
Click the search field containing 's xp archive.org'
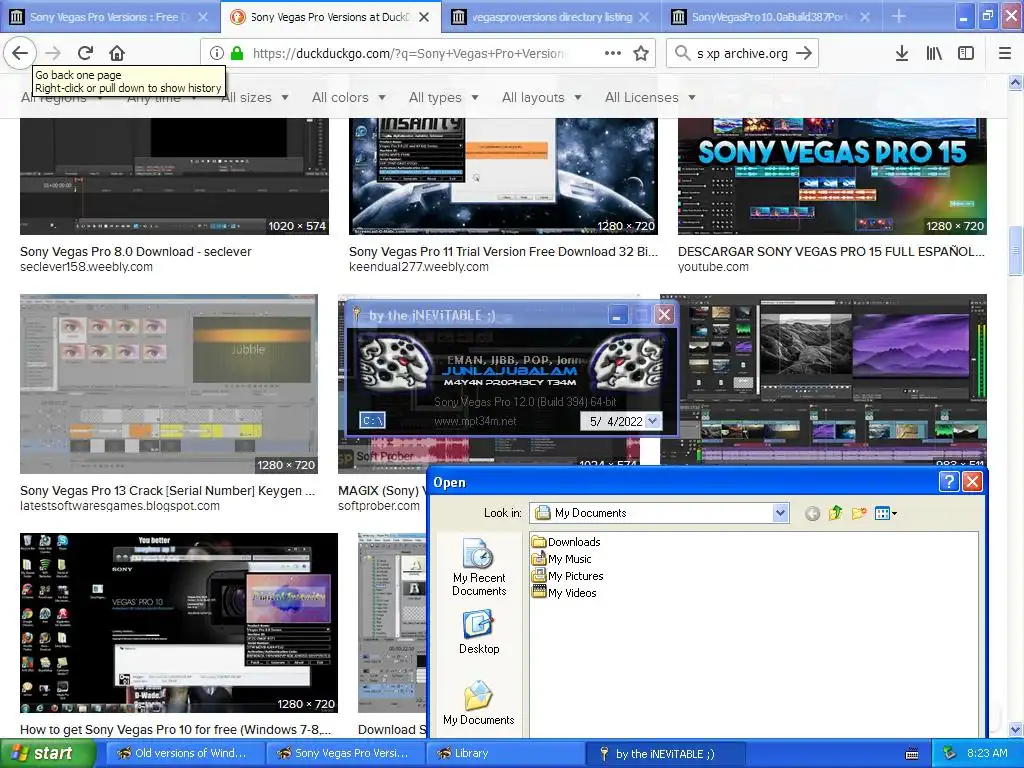point(742,54)
